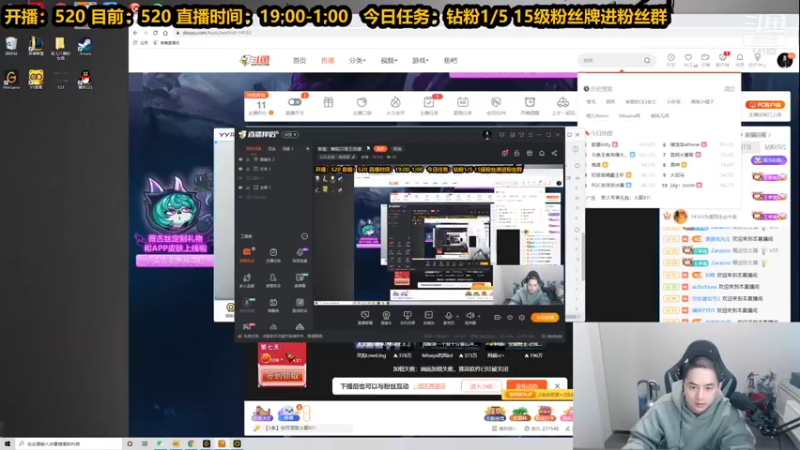Open the 主播任务 checklist icon
The width and height of the screenshot is (800, 450).
click(429, 103)
